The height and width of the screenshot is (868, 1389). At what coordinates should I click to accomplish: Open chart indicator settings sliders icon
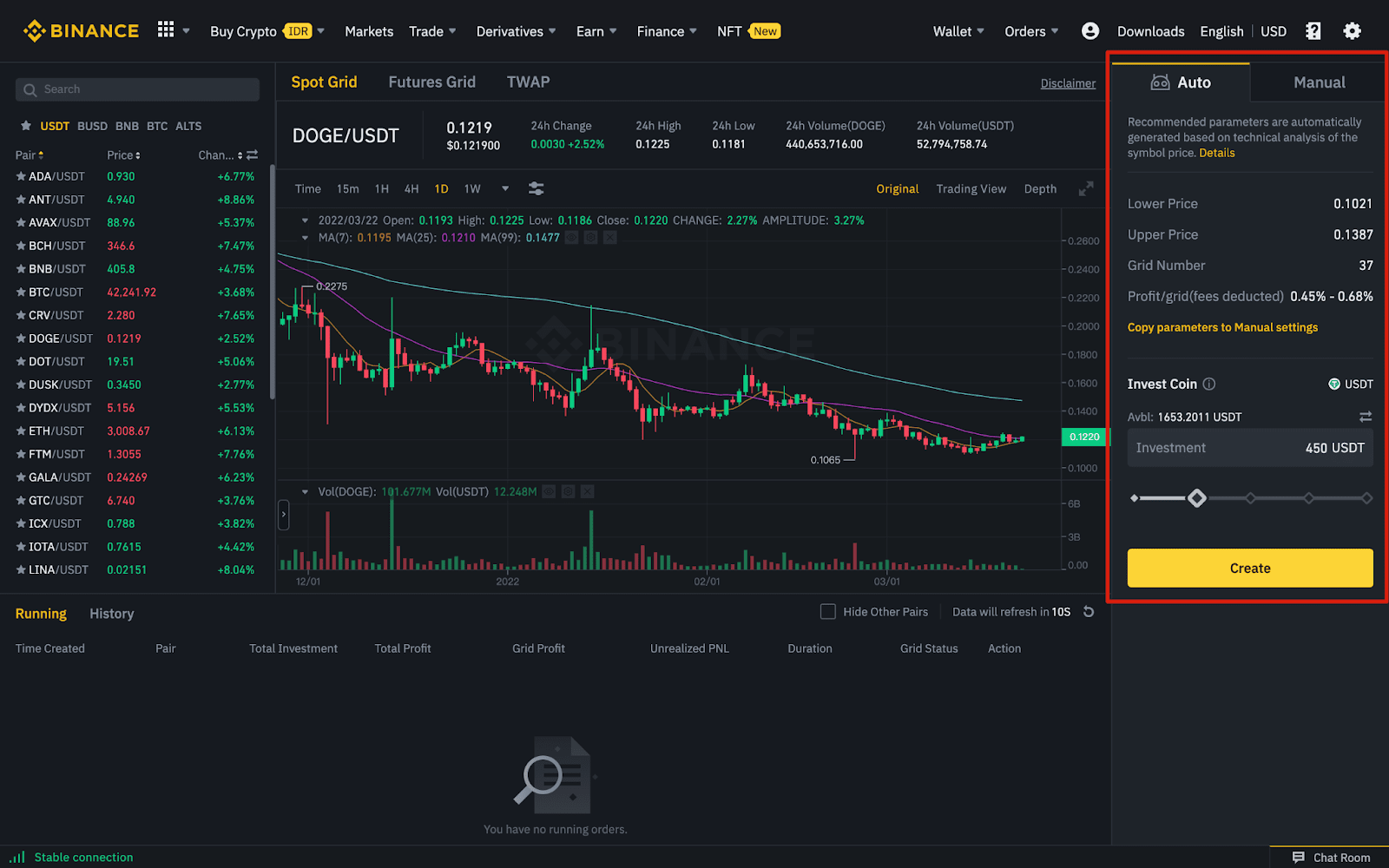[537, 188]
